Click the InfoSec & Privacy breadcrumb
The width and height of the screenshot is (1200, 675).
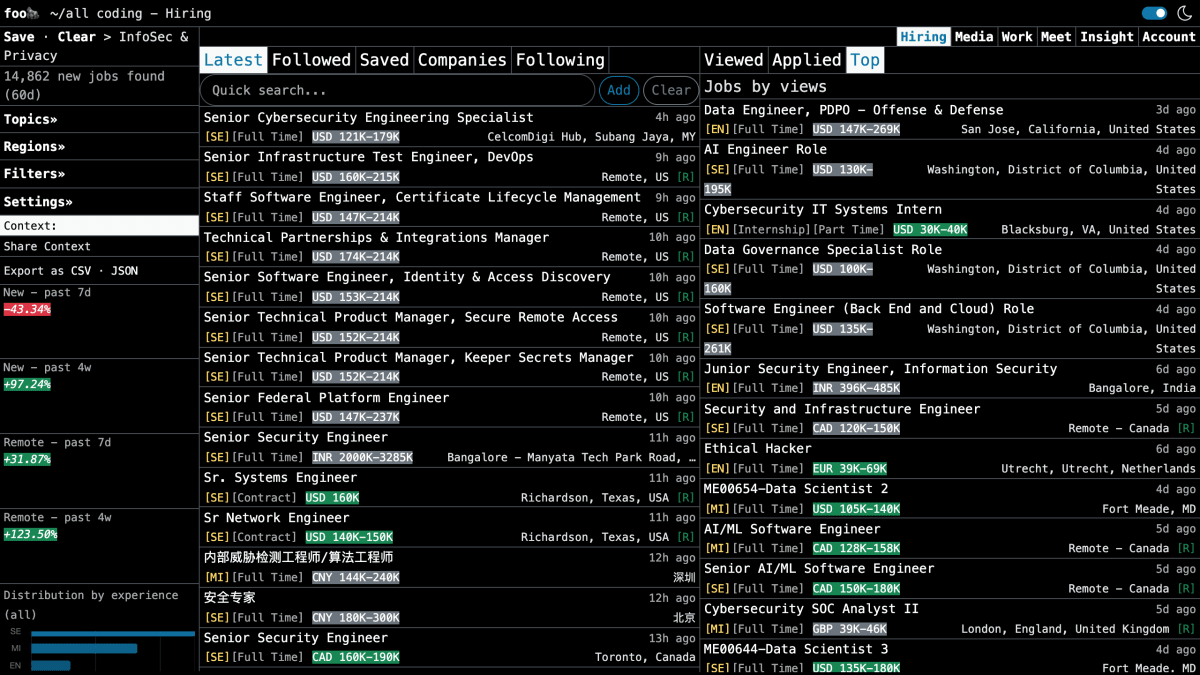pos(95,46)
